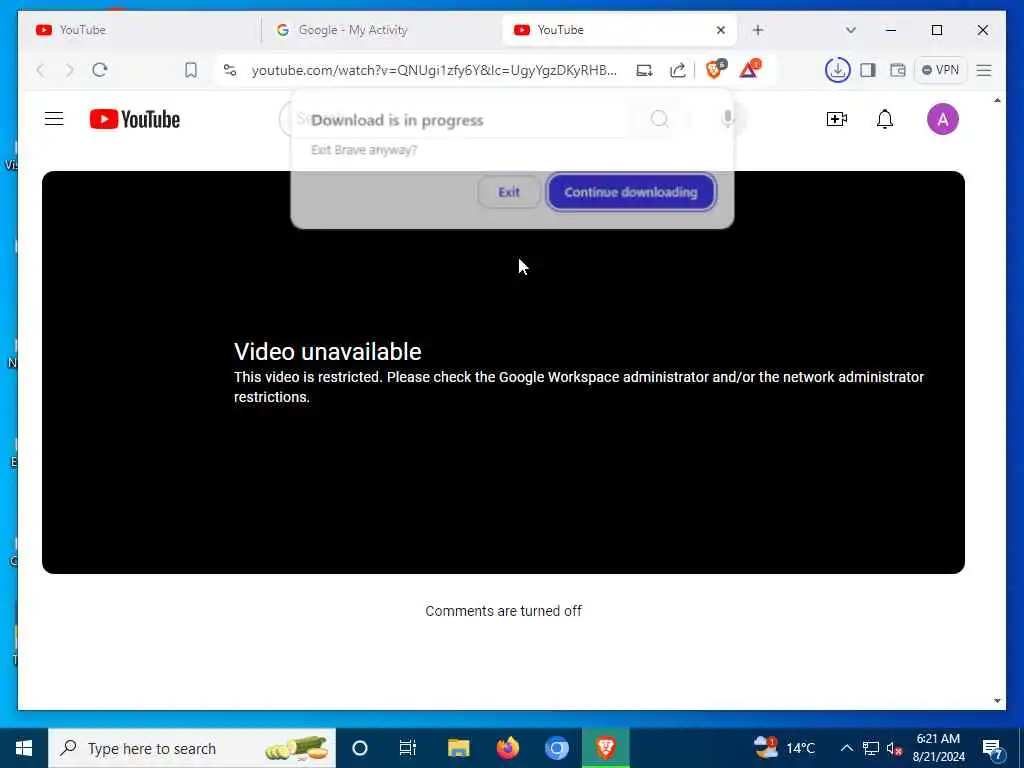
Task: Reload the page with refresh icon
Action: (x=99, y=70)
